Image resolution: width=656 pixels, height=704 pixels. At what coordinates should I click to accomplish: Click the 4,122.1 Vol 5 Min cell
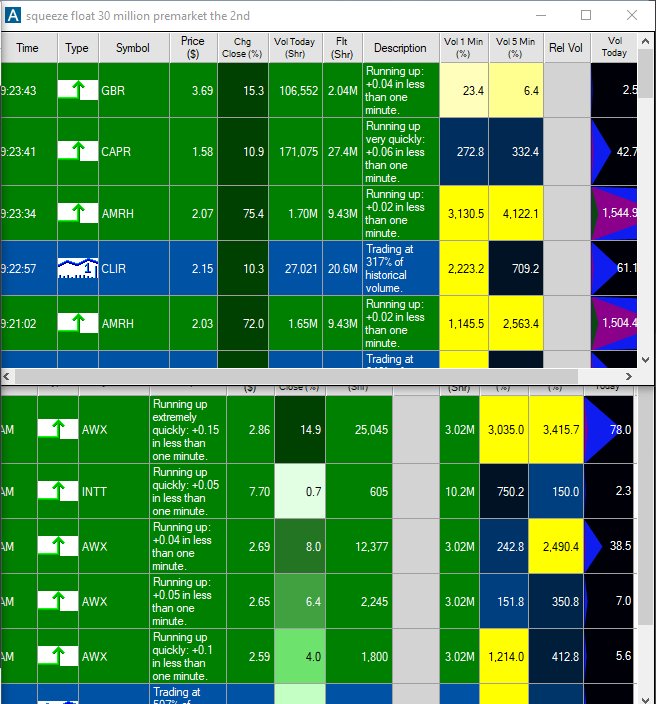(516, 213)
